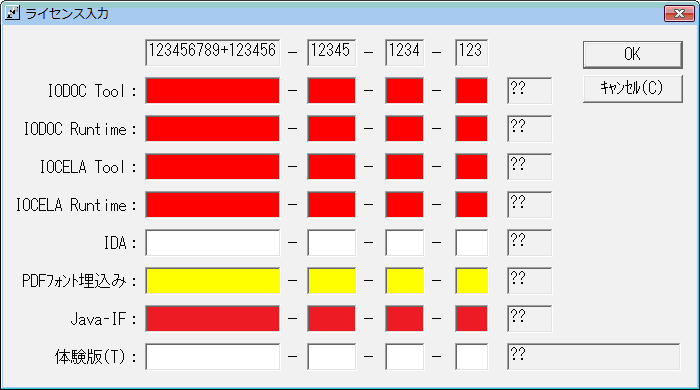
Task: Click the dialog title bar icon
Action: (12, 13)
